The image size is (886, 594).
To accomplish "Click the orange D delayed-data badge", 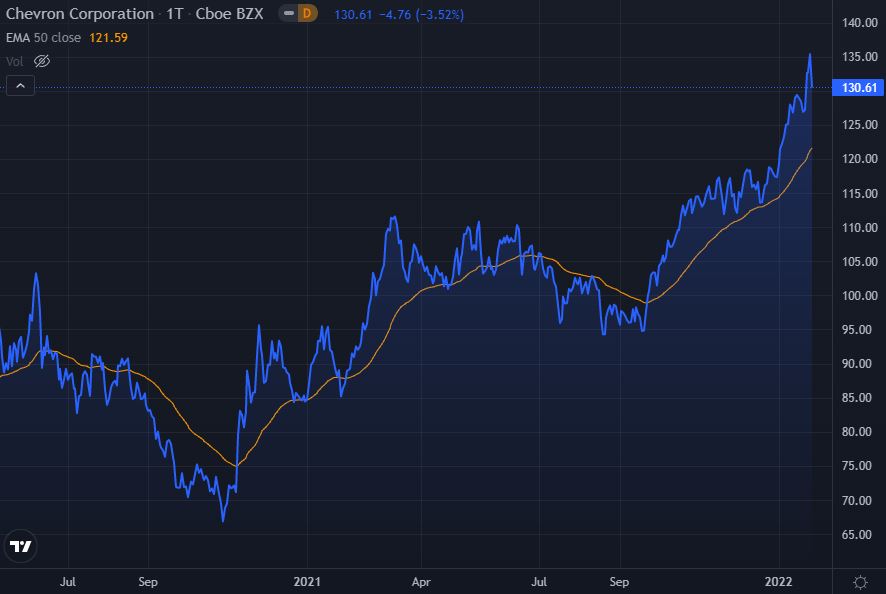I will [x=307, y=13].
